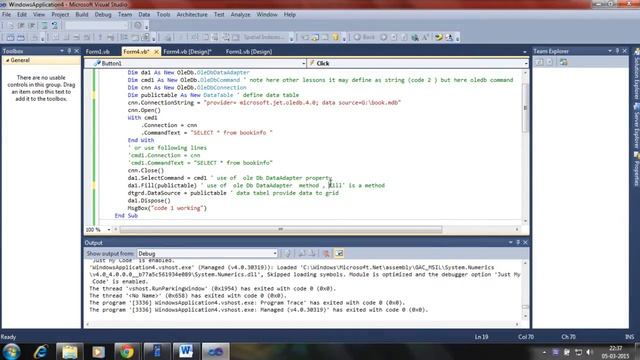Launch Internet Explorer from the taskbar
This screenshot has width=640, height=360.
coord(41,351)
